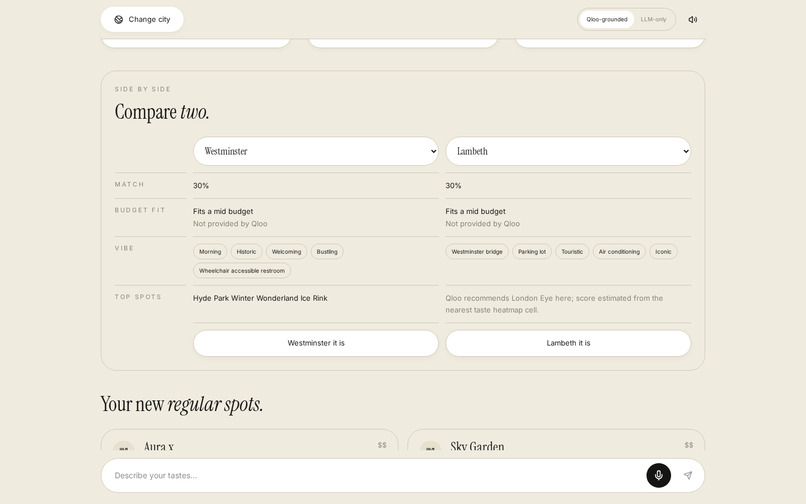806x504 pixels.
Task: Click the Westminster bridge tag
Action: pos(477,251)
